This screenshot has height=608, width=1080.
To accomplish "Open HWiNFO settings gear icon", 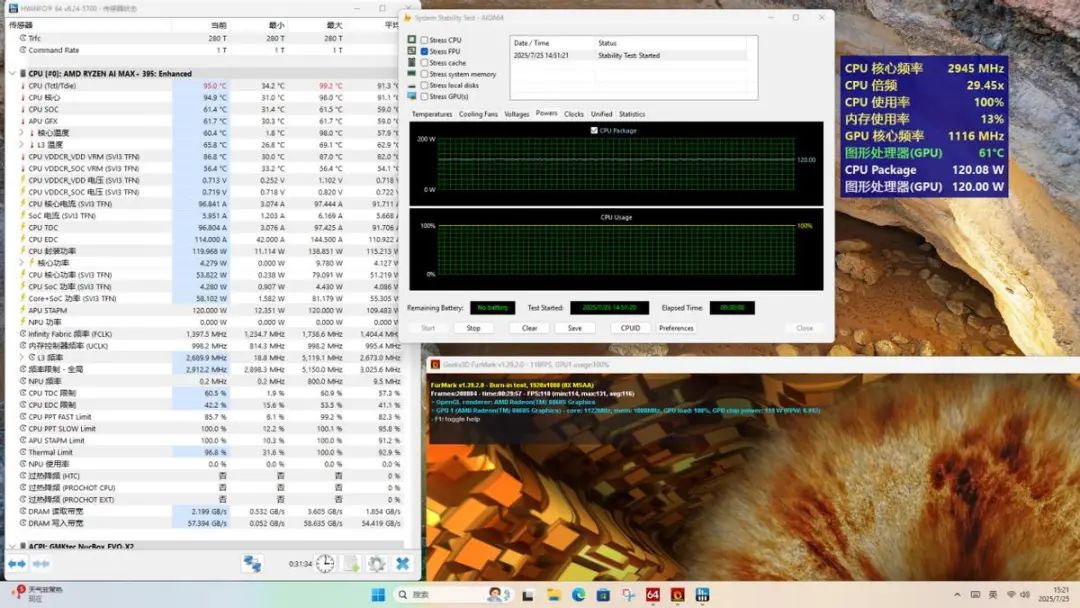I will click(x=376, y=564).
